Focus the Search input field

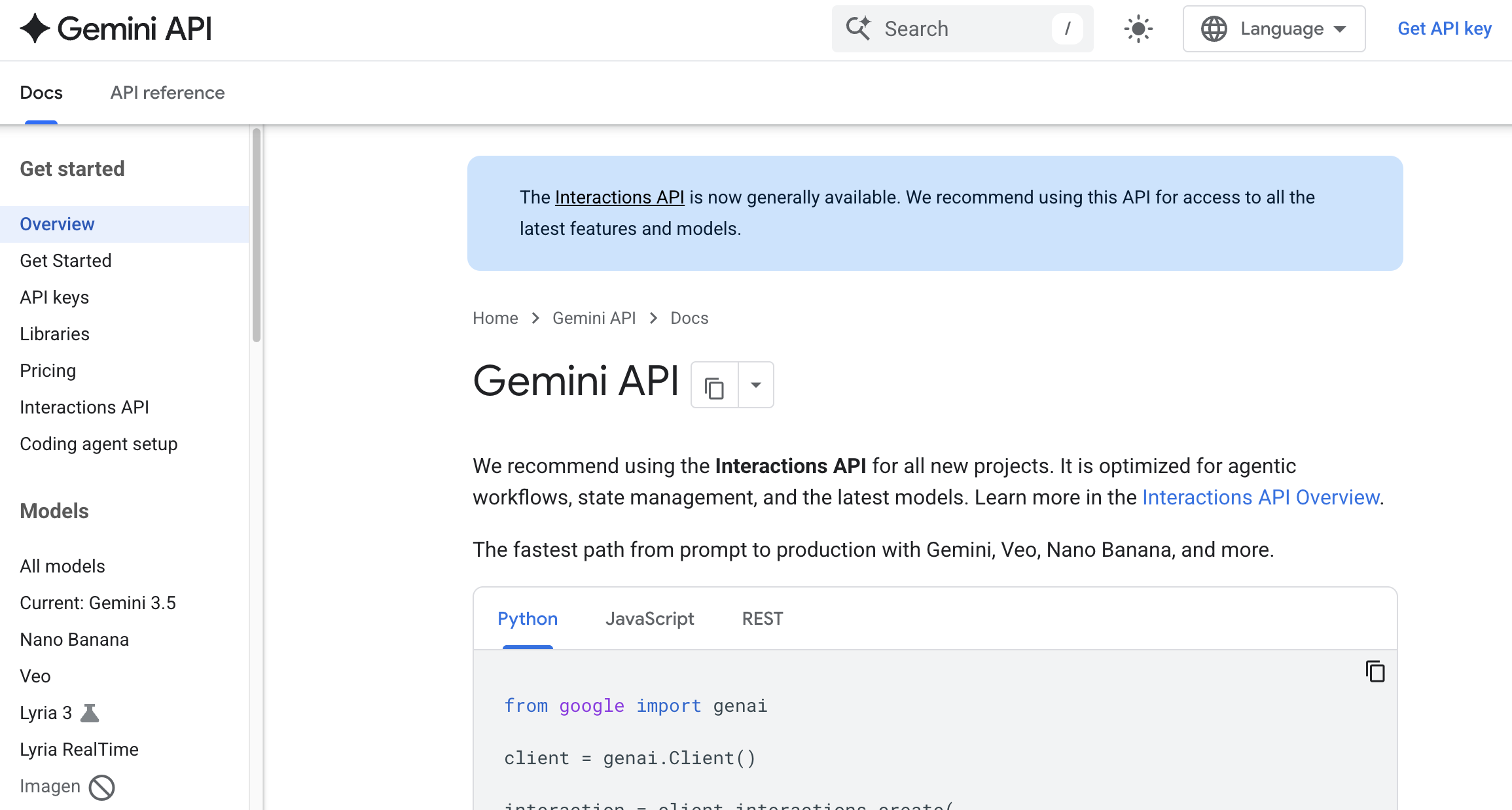pyautogui.click(x=962, y=29)
